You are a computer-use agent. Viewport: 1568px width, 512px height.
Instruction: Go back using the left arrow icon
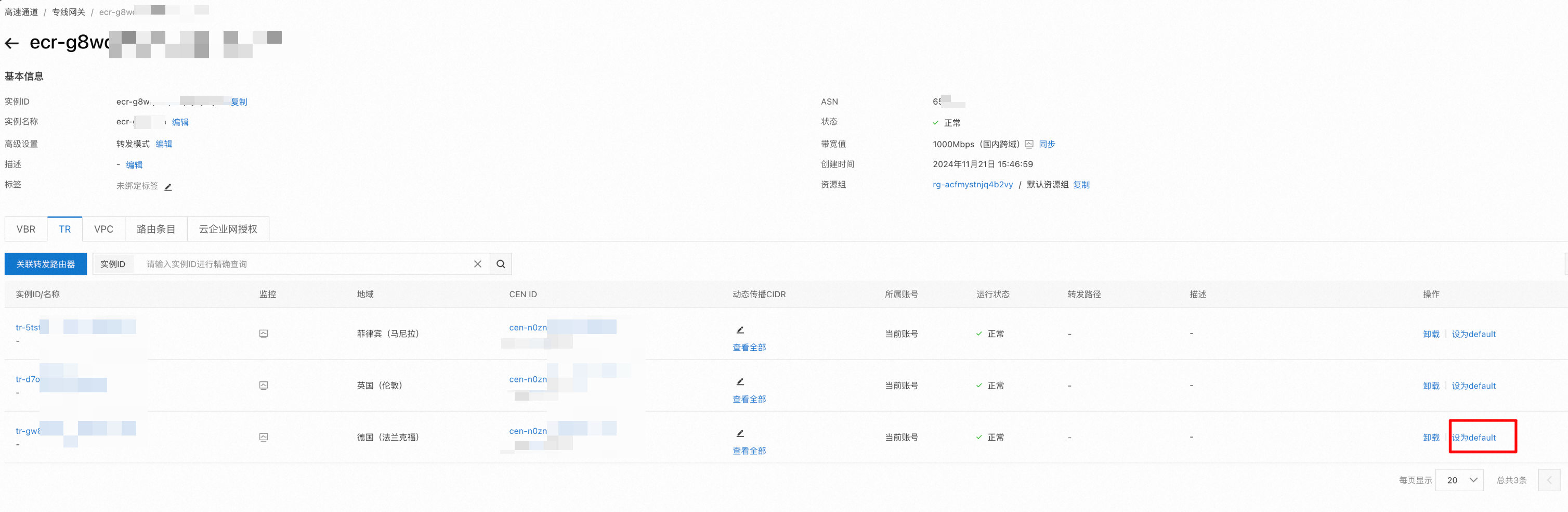(x=11, y=43)
